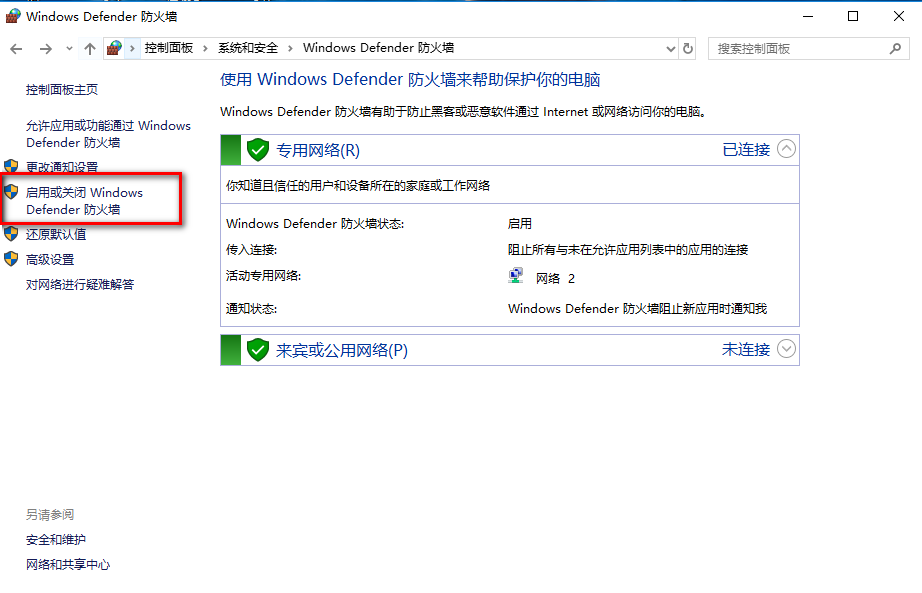Screen dimensions: 922x593
Task: Click the 搜索控制面板 search field
Action: pos(795,48)
